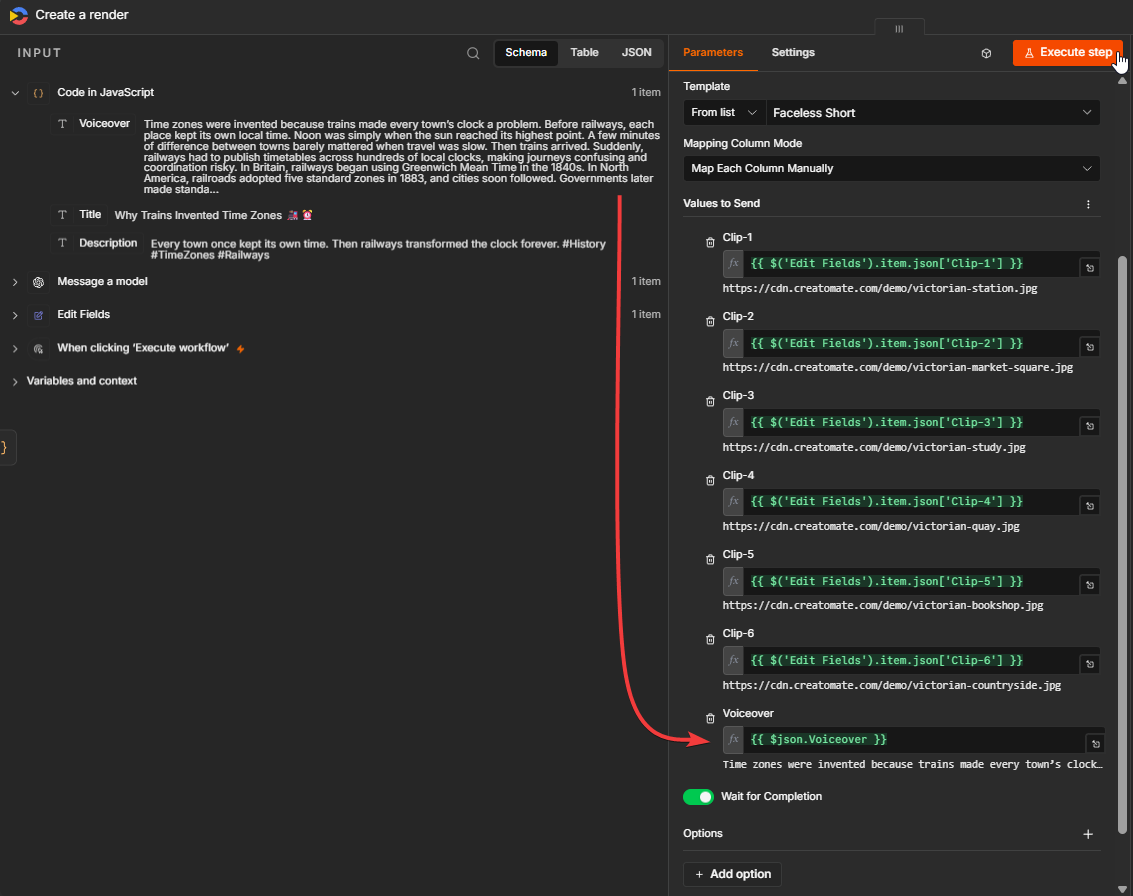
Task: Delete the Clip-2 field via trash icon
Action: [x=710, y=322]
